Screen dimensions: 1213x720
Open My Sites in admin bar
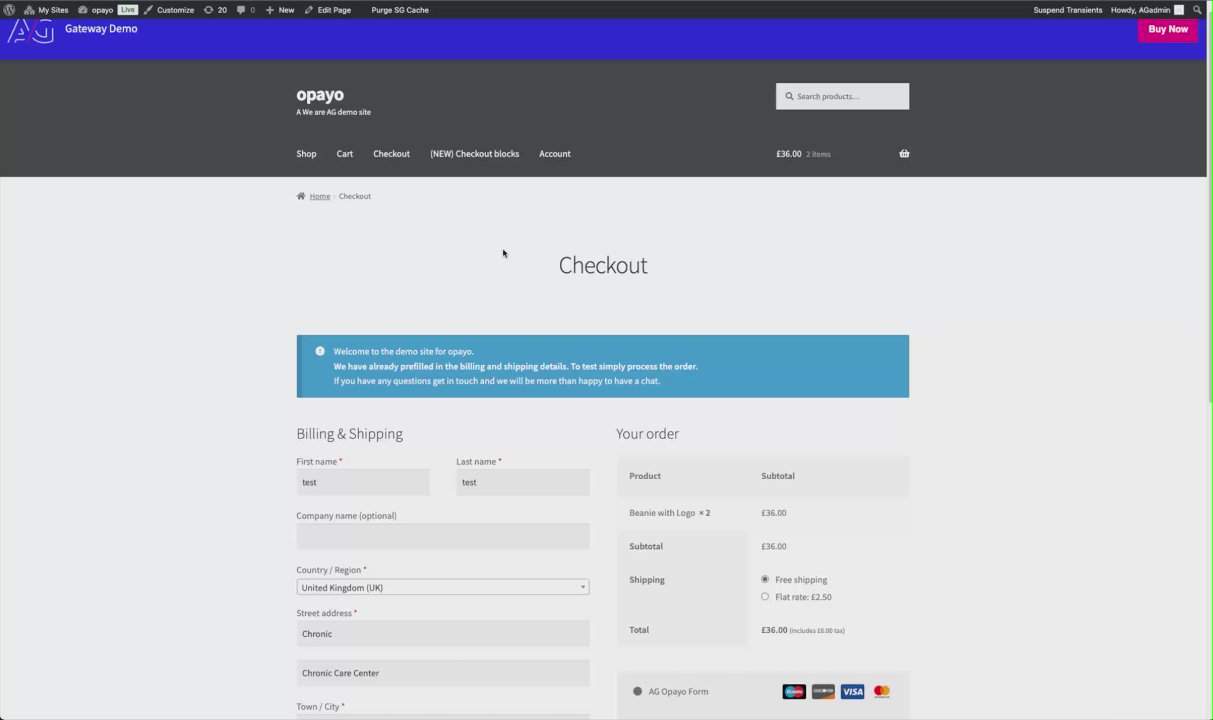pos(46,9)
